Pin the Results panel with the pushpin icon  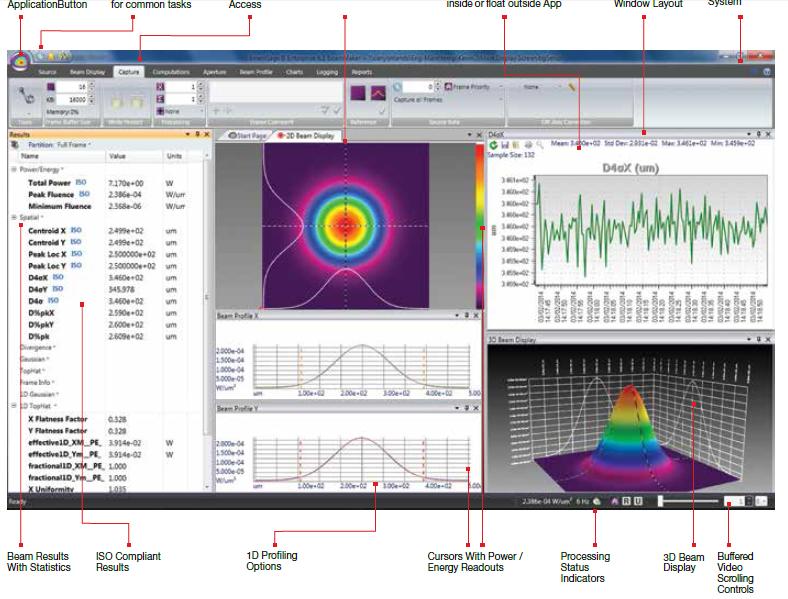coord(197,133)
